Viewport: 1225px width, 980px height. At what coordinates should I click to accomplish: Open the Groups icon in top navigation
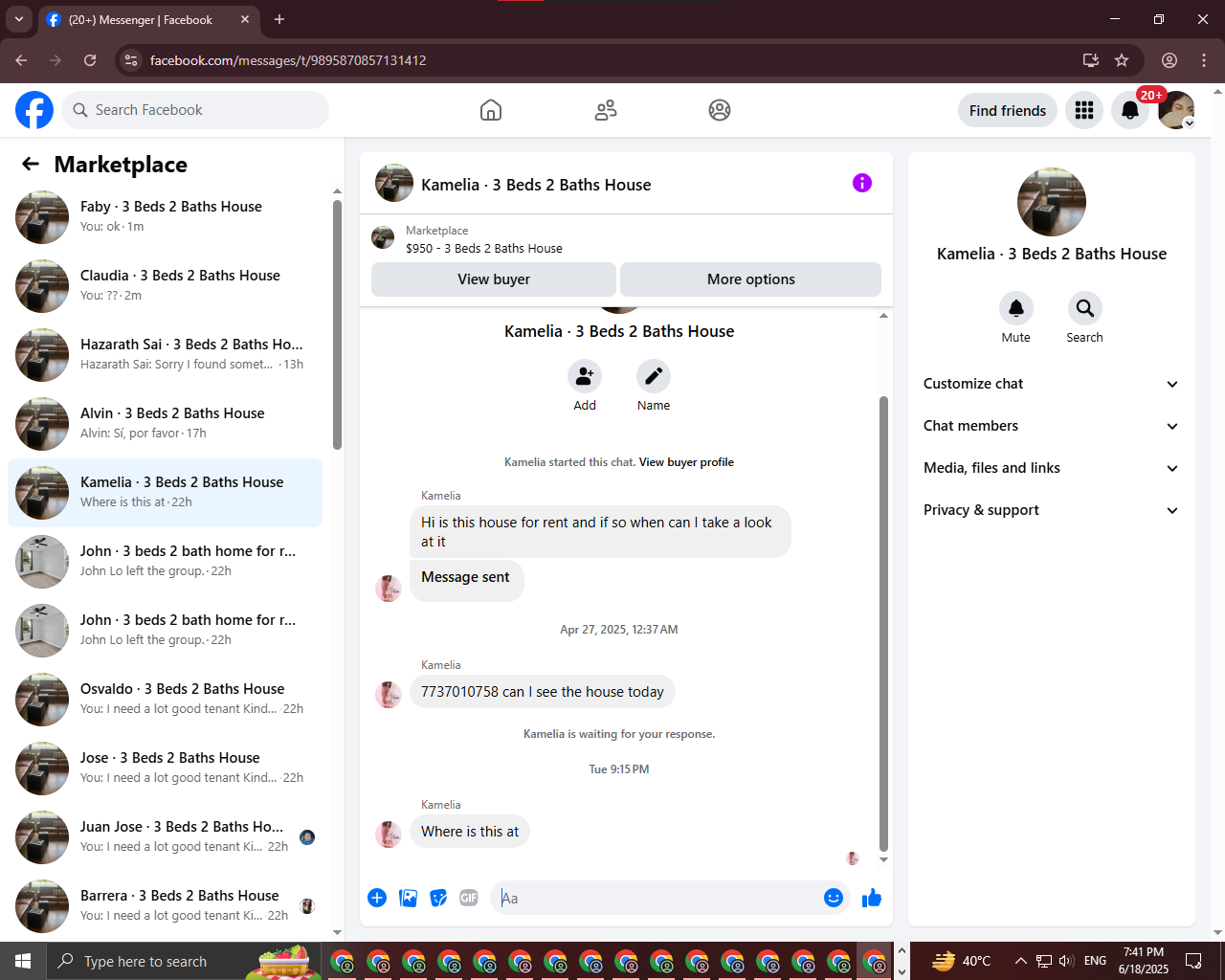[720, 110]
